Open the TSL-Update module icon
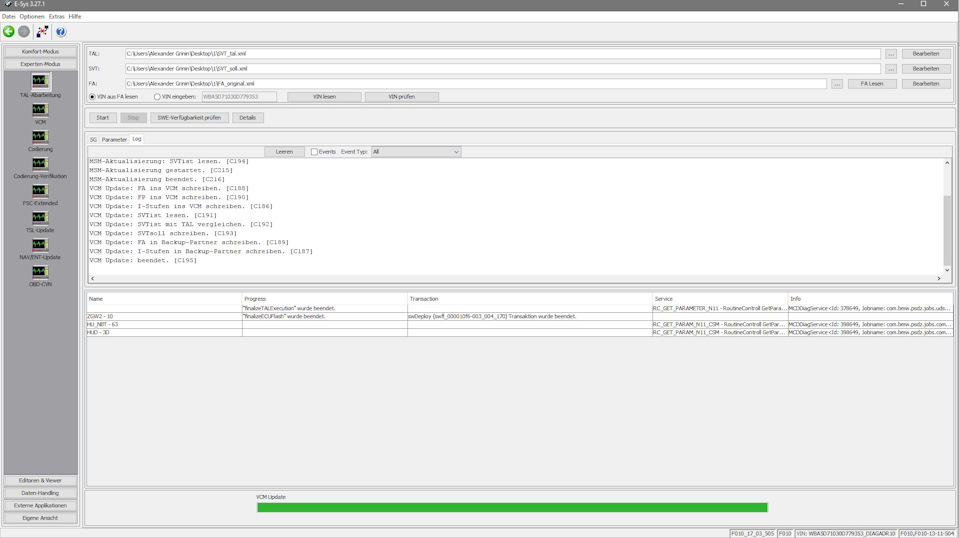 click(40, 217)
